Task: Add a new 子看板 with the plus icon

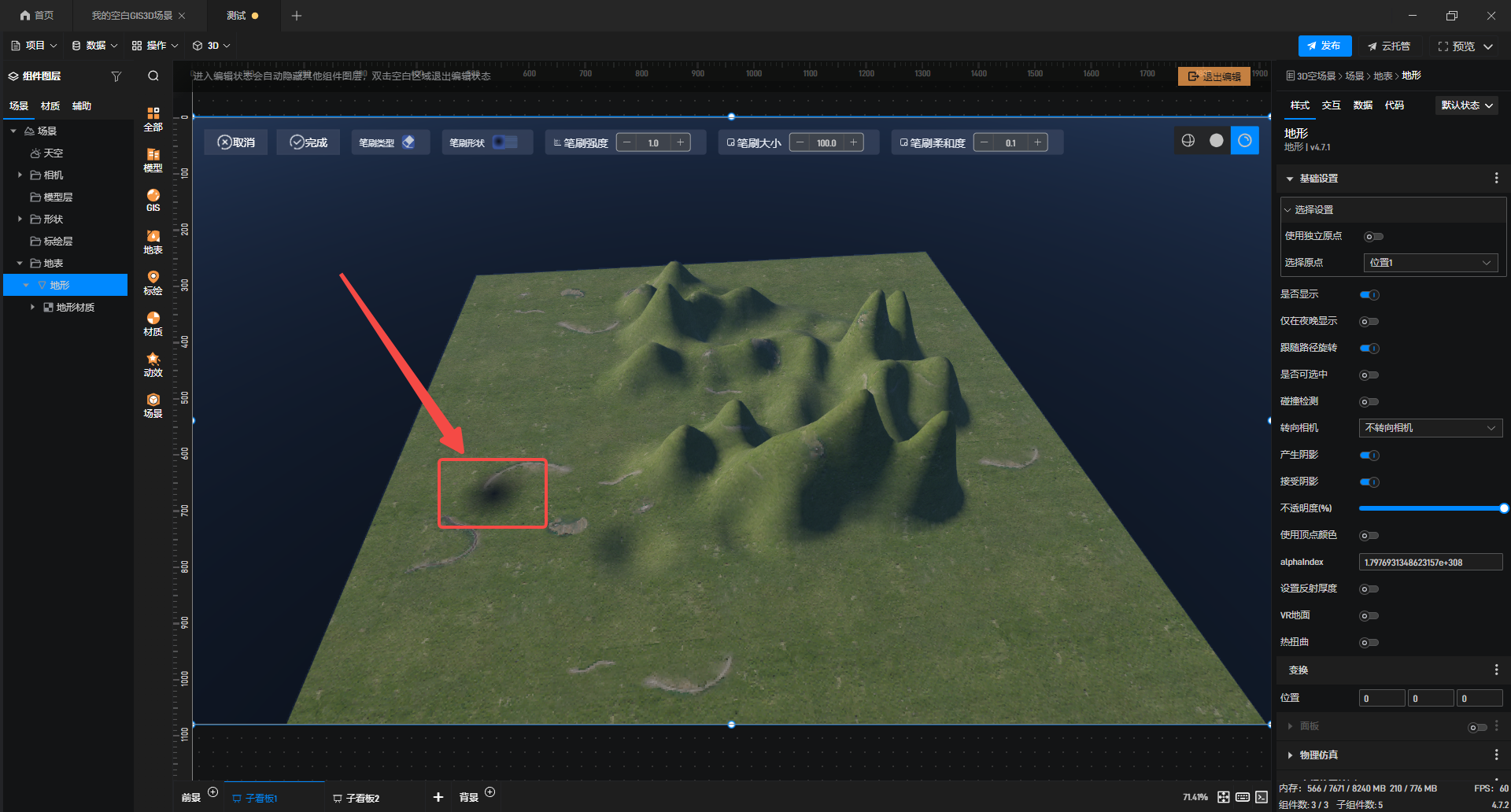Action: tap(438, 797)
